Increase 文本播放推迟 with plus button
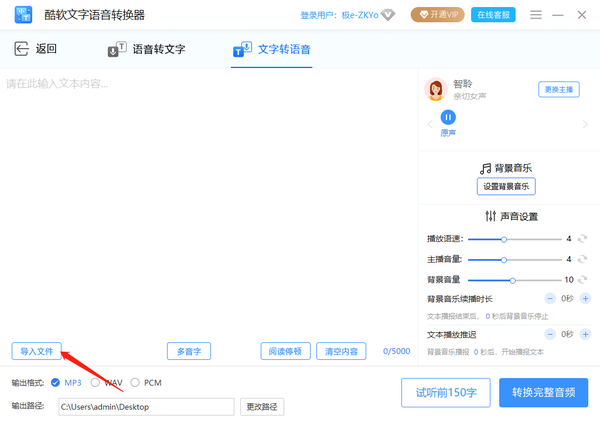The width and height of the screenshot is (600, 422). pos(585,334)
